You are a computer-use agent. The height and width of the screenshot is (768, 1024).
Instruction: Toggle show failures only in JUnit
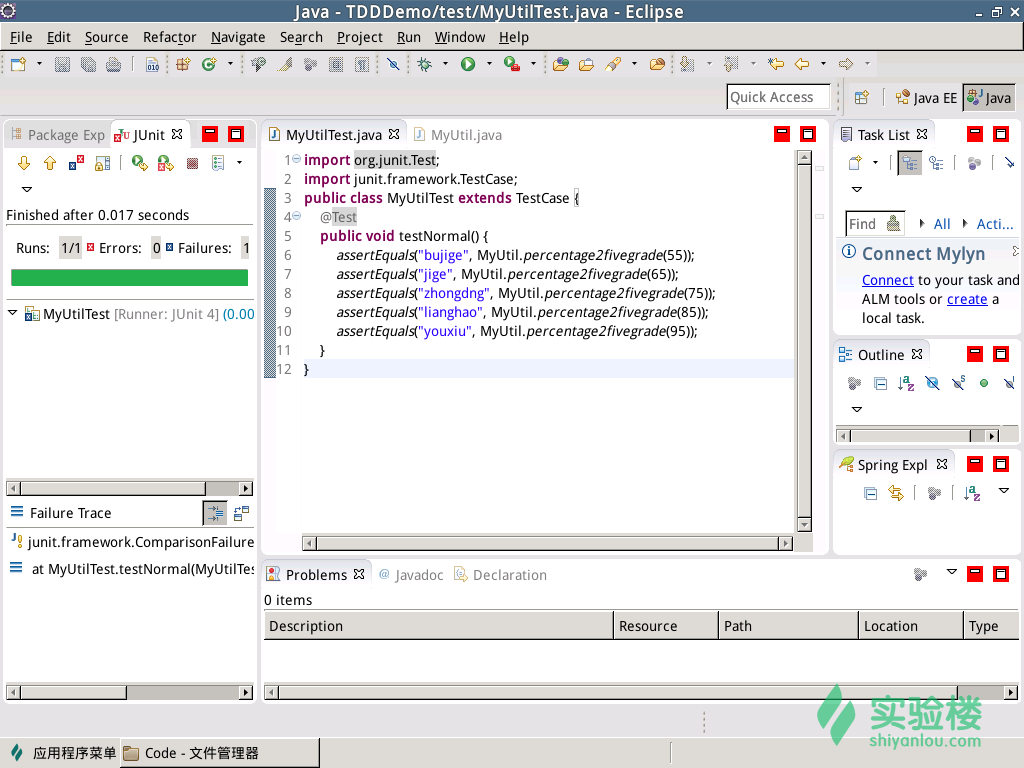click(76, 163)
